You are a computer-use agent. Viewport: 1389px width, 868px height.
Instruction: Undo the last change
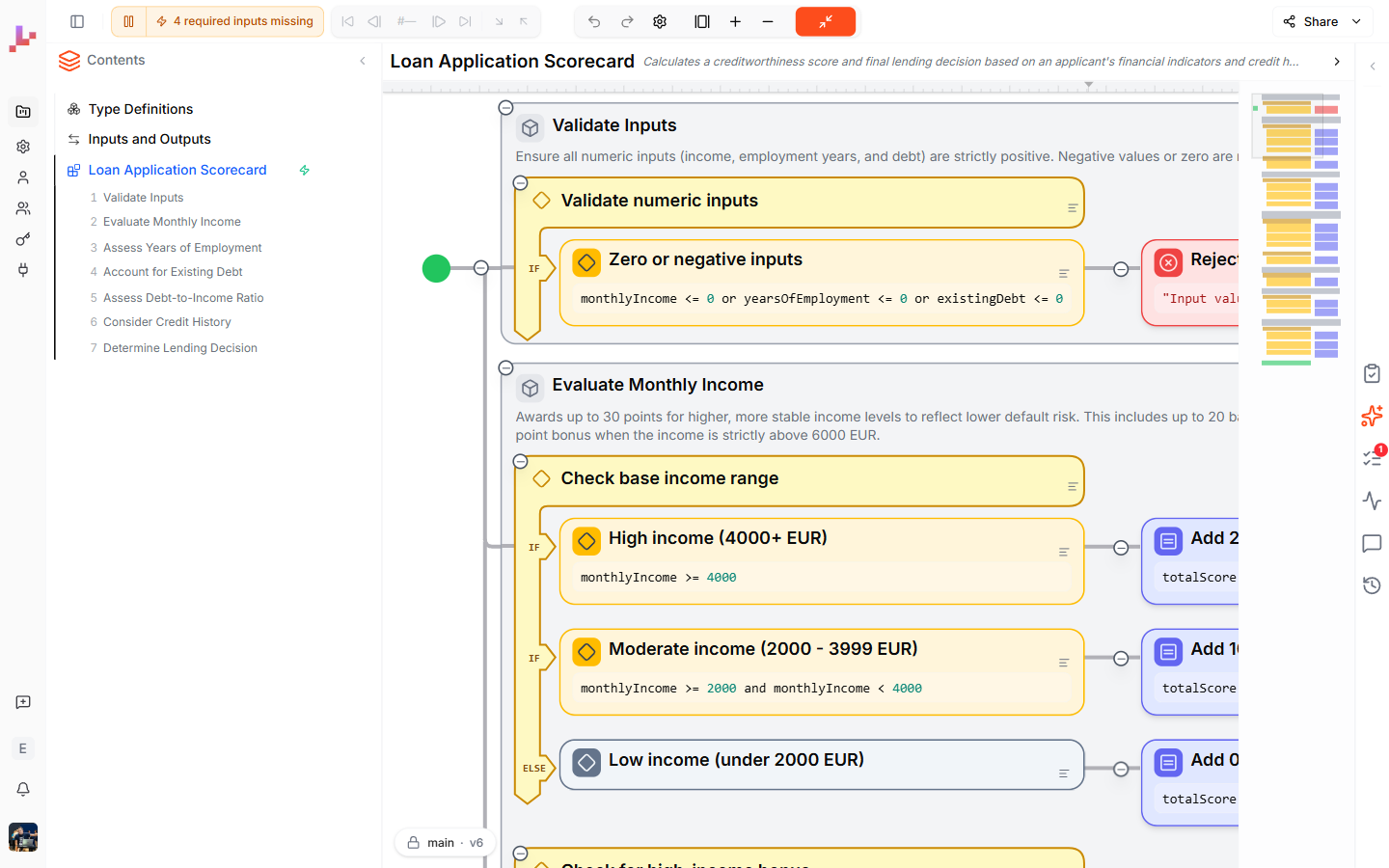click(594, 21)
